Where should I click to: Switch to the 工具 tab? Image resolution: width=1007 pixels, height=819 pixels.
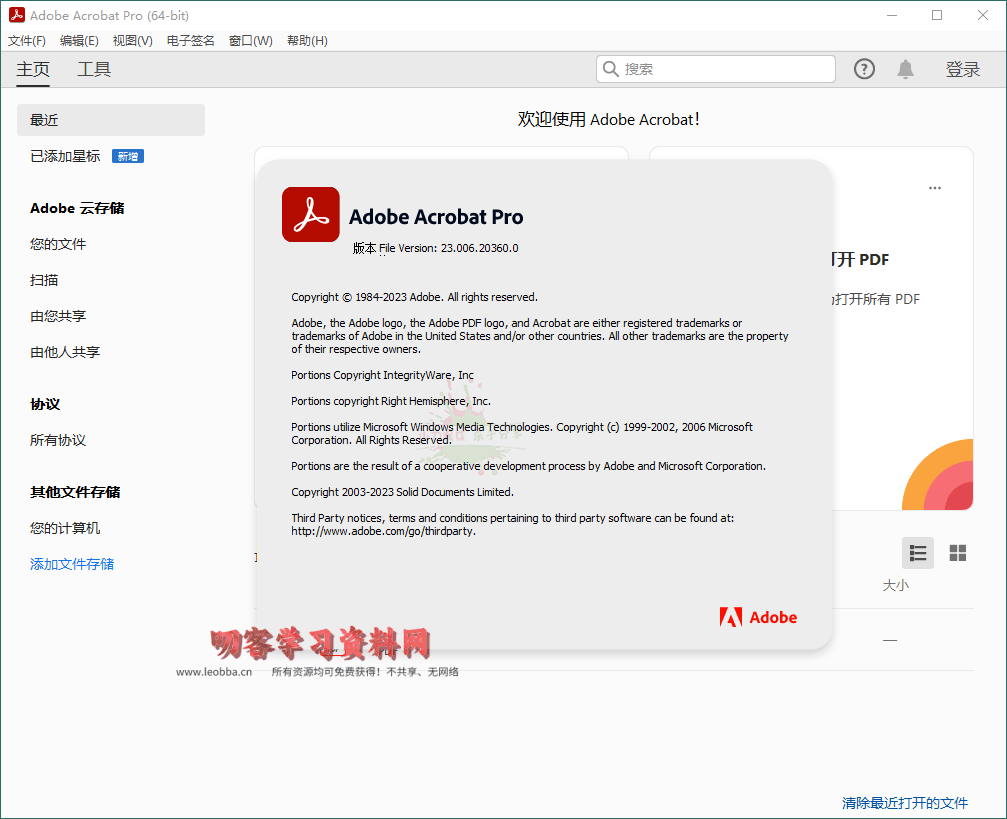[94, 69]
